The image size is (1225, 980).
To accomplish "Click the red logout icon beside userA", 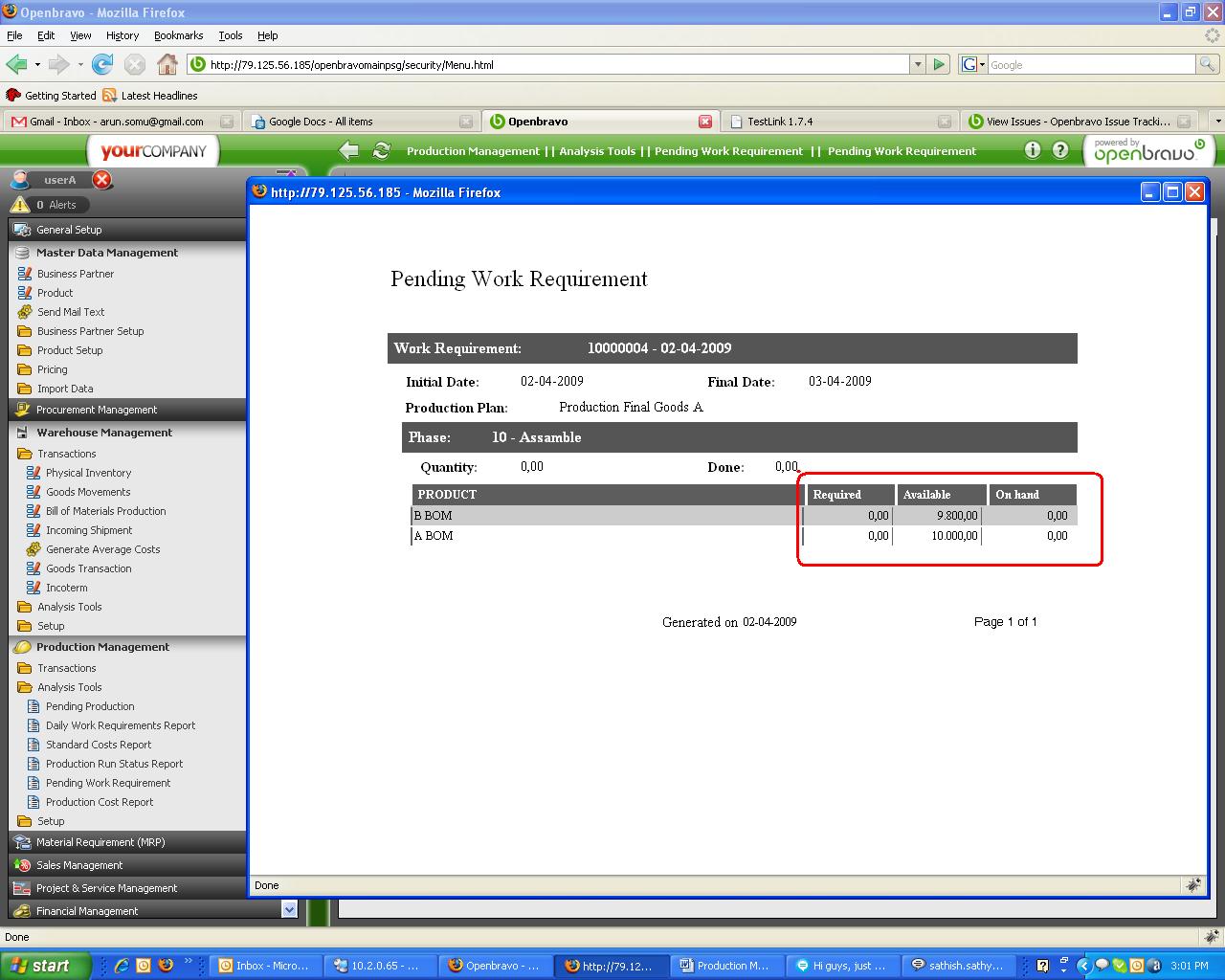I will 102,180.
